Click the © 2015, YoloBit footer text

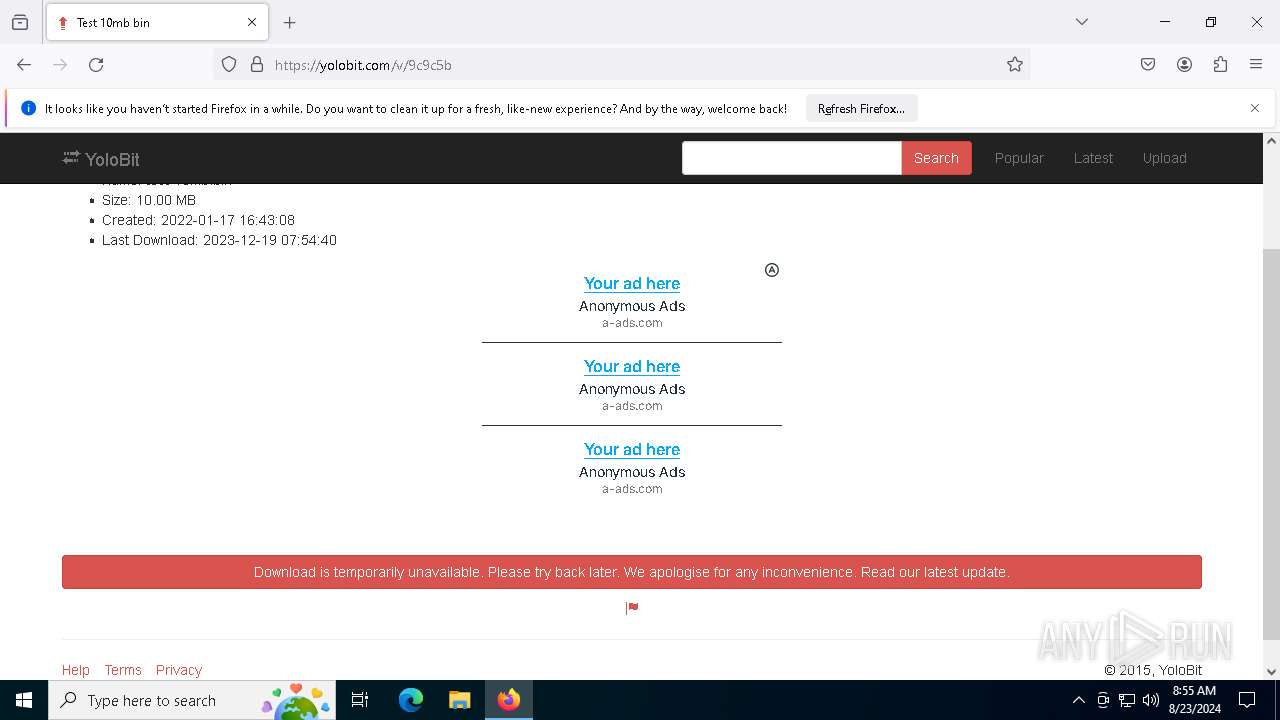(1153, 670)
